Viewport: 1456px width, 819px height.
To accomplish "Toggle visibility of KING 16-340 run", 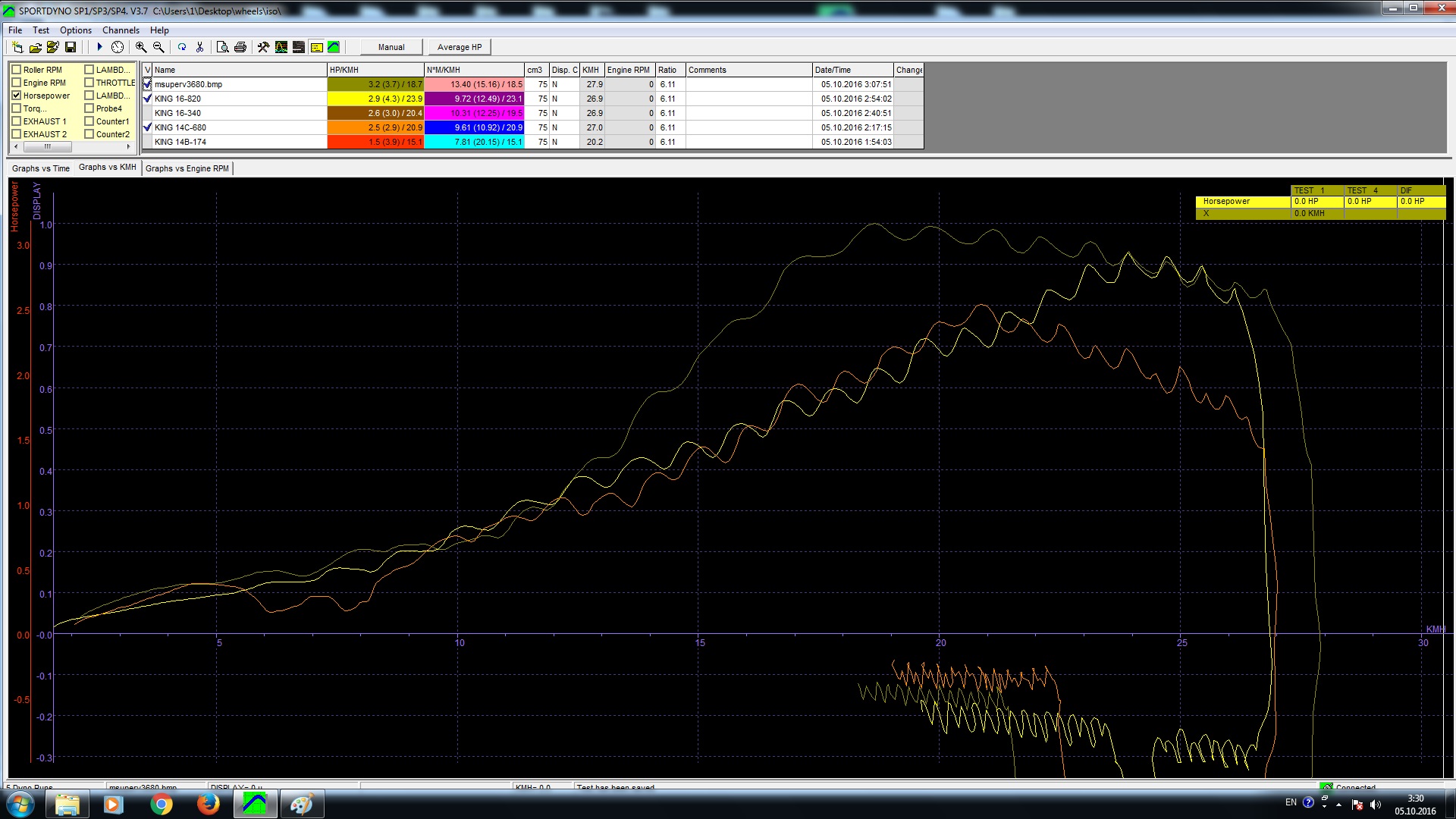I will click(147, 113).
